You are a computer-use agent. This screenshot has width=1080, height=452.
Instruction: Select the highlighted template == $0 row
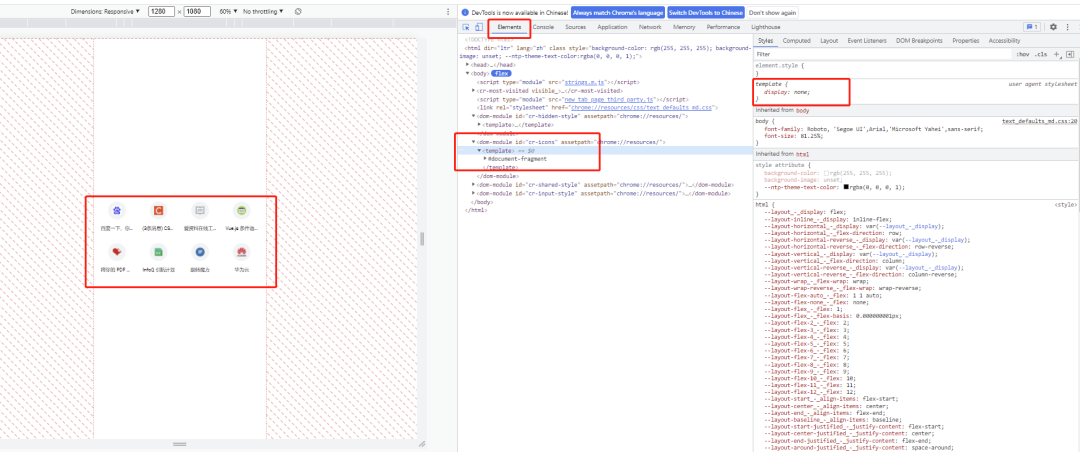[x=605, y=150]
